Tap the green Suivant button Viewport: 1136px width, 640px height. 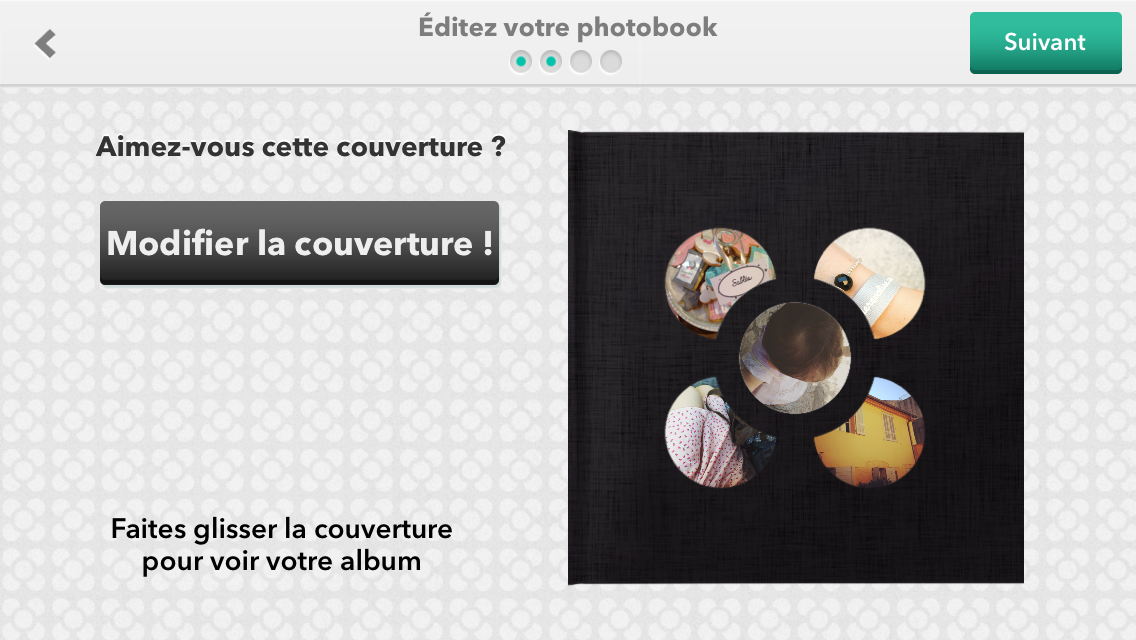(1045, 43)
